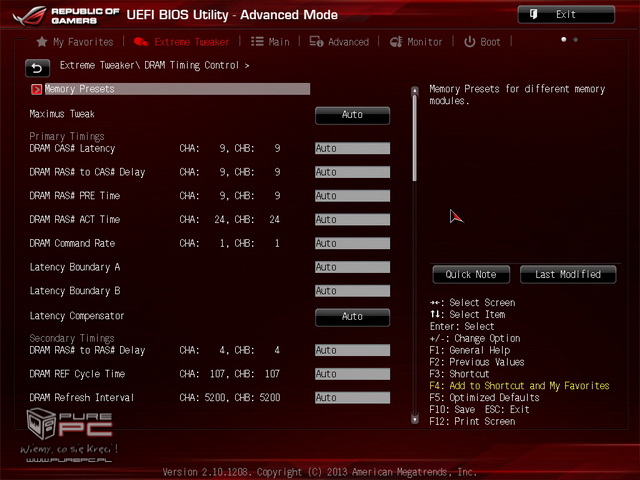Click the Extreme Tweaker flame icon
Viewport: 640px width, 480px height.
(141, 42)
